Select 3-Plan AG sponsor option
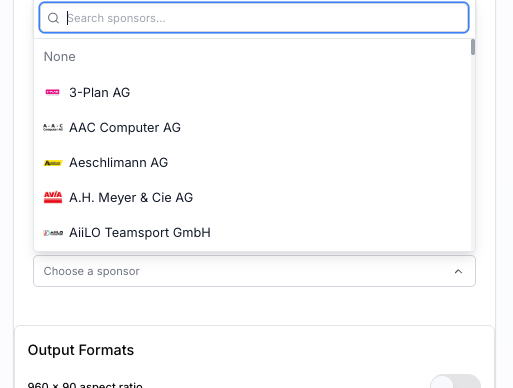 pyautogui.click(x=253, y=92)
